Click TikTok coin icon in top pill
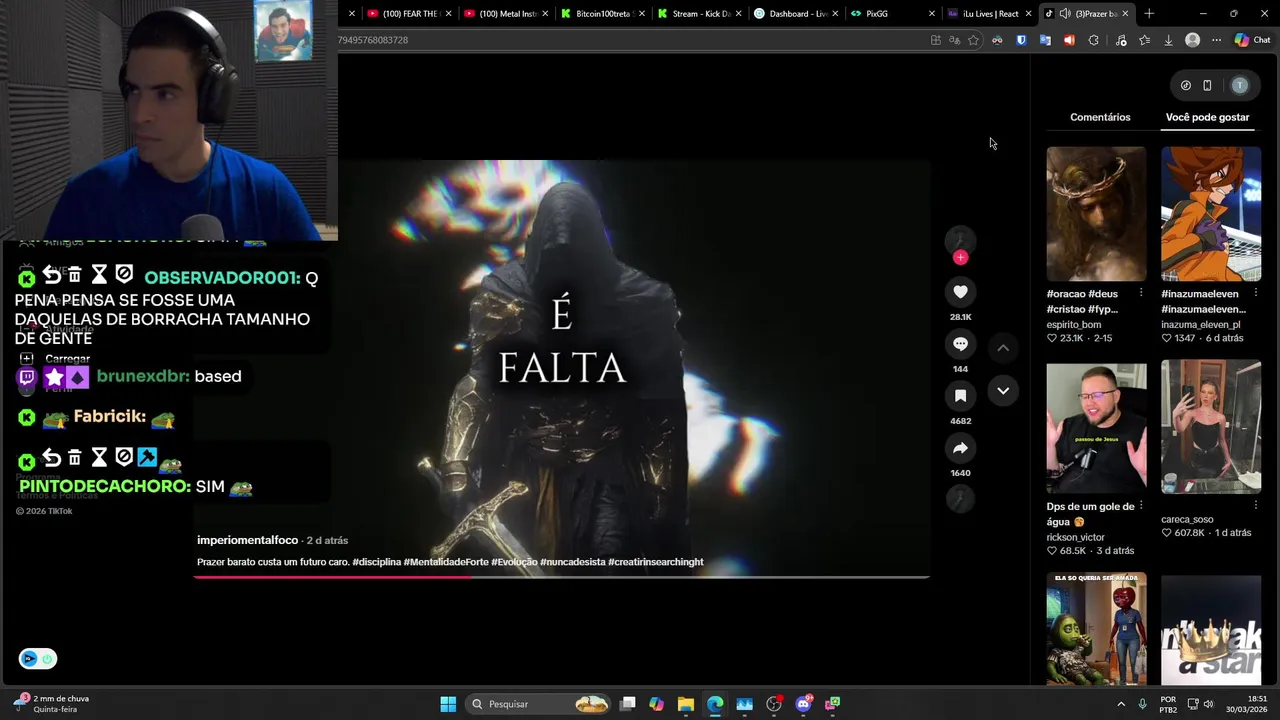The height and width of the screenshot is (720, 1280). click(x=1186, y=85)
